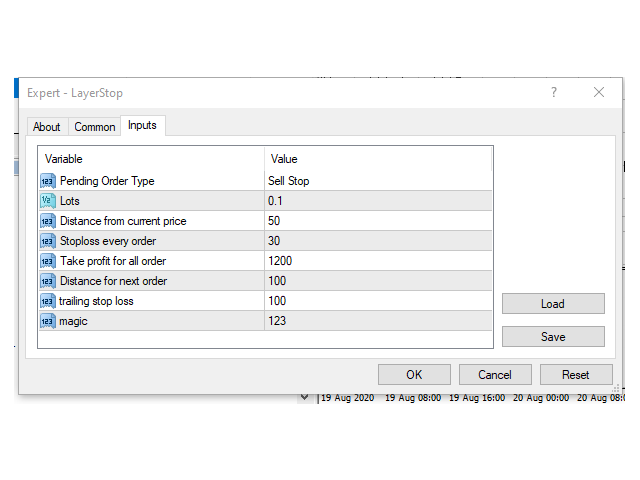Click the icon beside Take profit for all order
The image size is (640, 480).
(47, 261)
